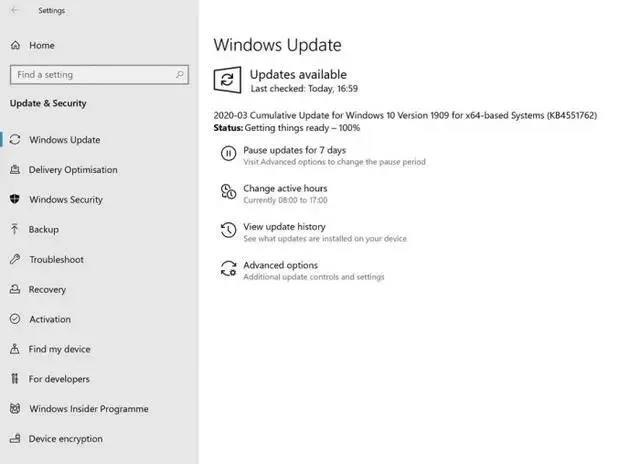Open Device encryption settings
The height and width of the screenshot is (464, 640).
65,439
